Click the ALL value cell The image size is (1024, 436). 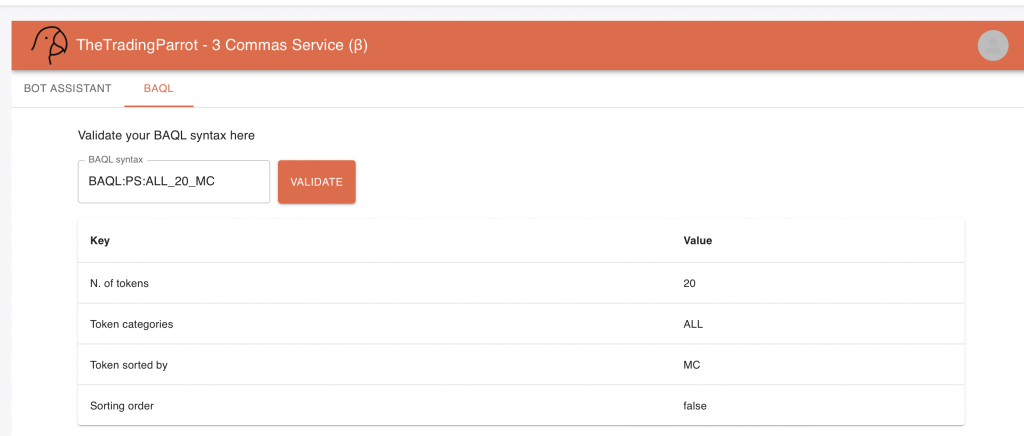tap(694, 324)
